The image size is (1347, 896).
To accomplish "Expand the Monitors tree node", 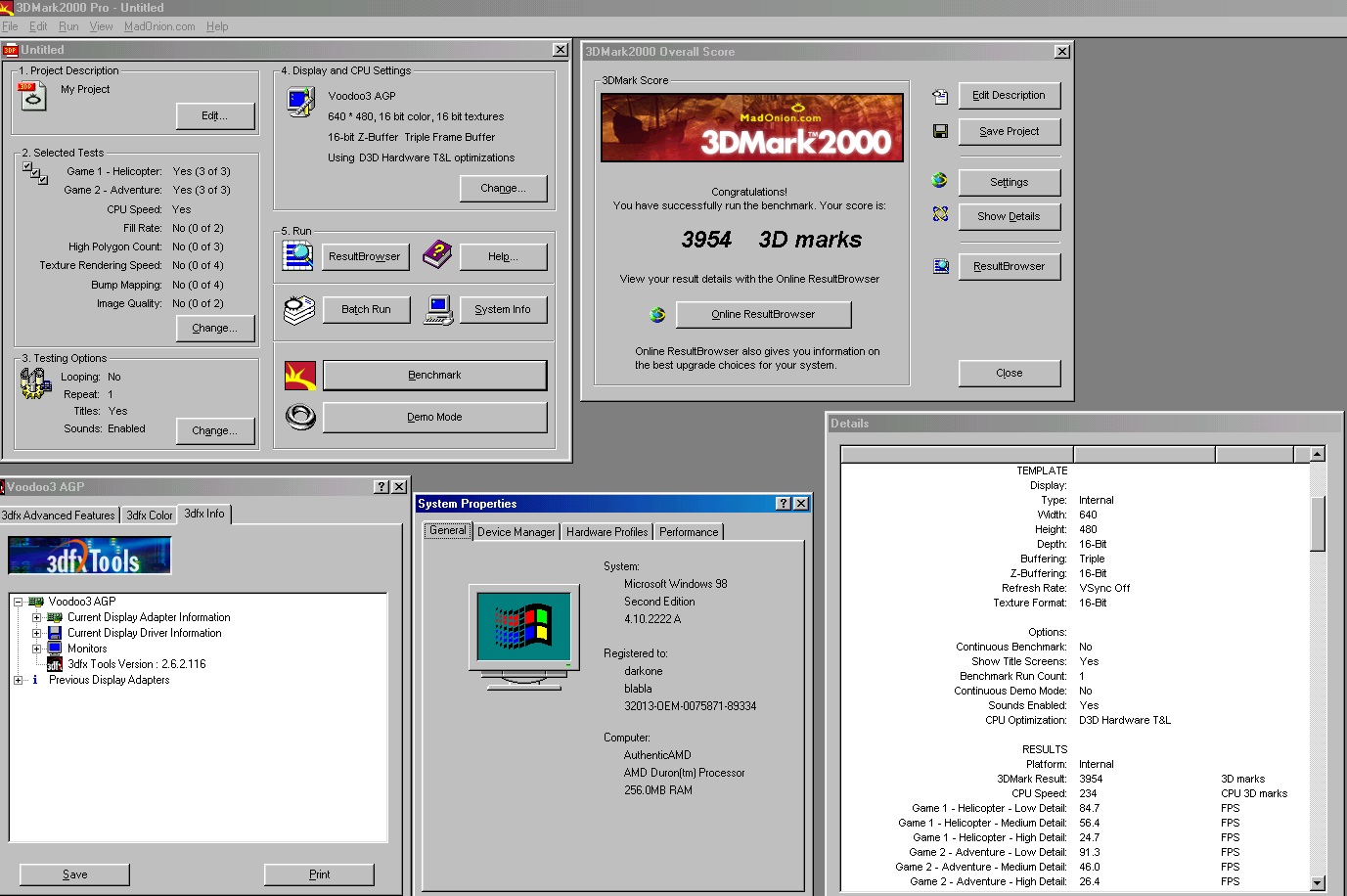I will point(36,649).
